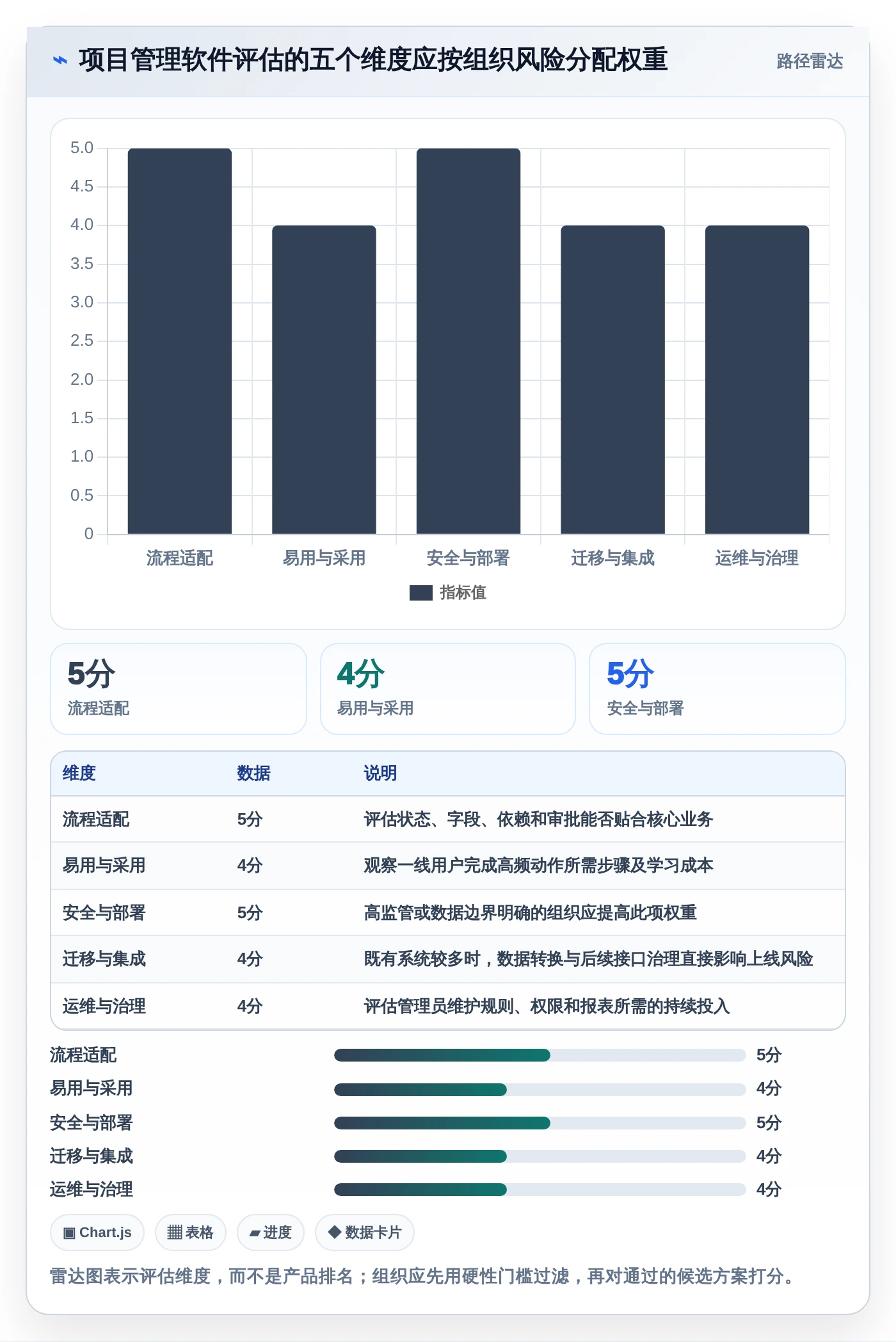This screenshot has width=896, height=1342.
Task: Select the 迁移与集成 bar in chart
Action: coord(612,380)
